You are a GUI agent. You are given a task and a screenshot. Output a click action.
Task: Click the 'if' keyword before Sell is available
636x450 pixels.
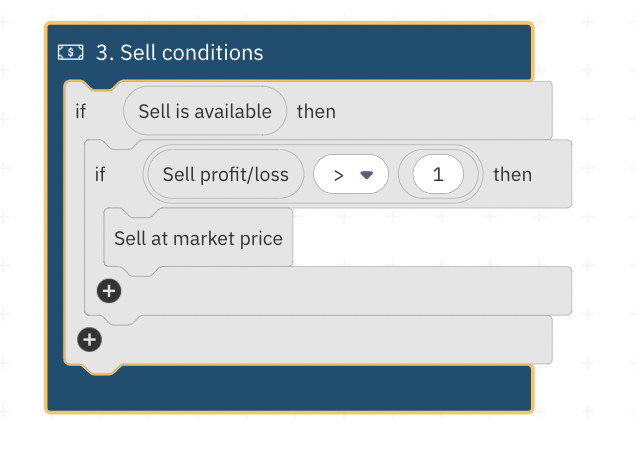(x=81, y=111)
